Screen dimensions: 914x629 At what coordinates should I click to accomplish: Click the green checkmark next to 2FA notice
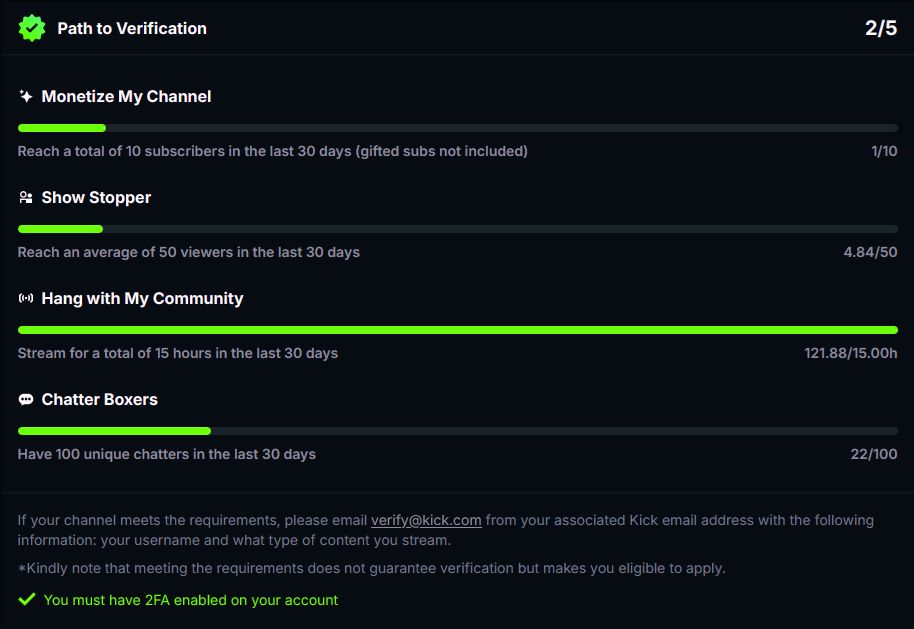27,600
